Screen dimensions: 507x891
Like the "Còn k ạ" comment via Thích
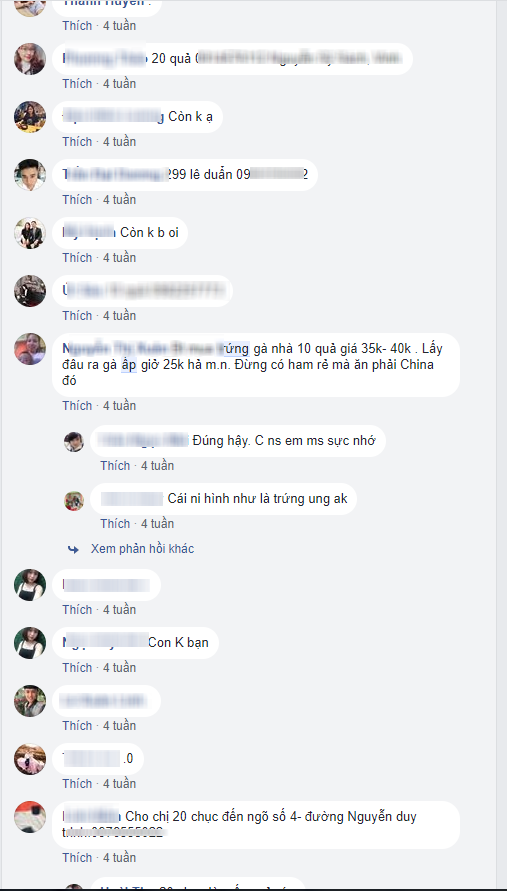[x=77, y=141]
